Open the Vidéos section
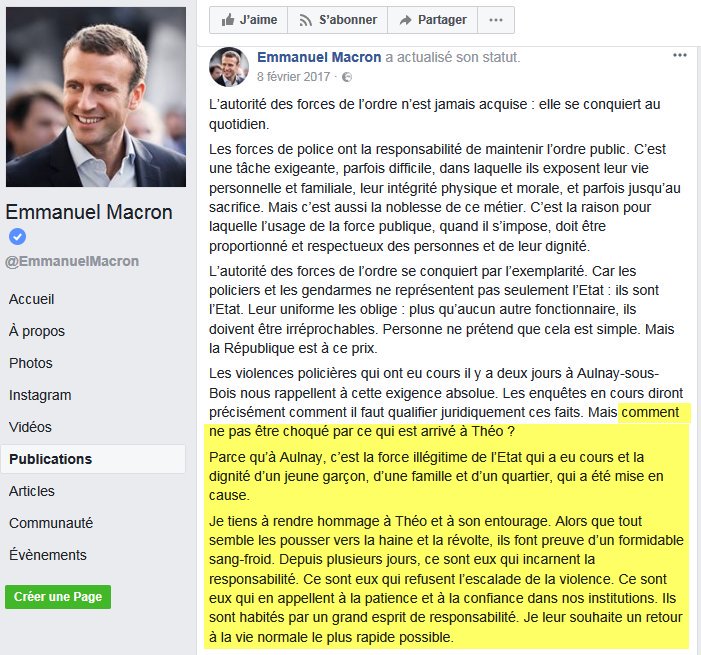This screenshot has width=701, height=655. (30, 427)
